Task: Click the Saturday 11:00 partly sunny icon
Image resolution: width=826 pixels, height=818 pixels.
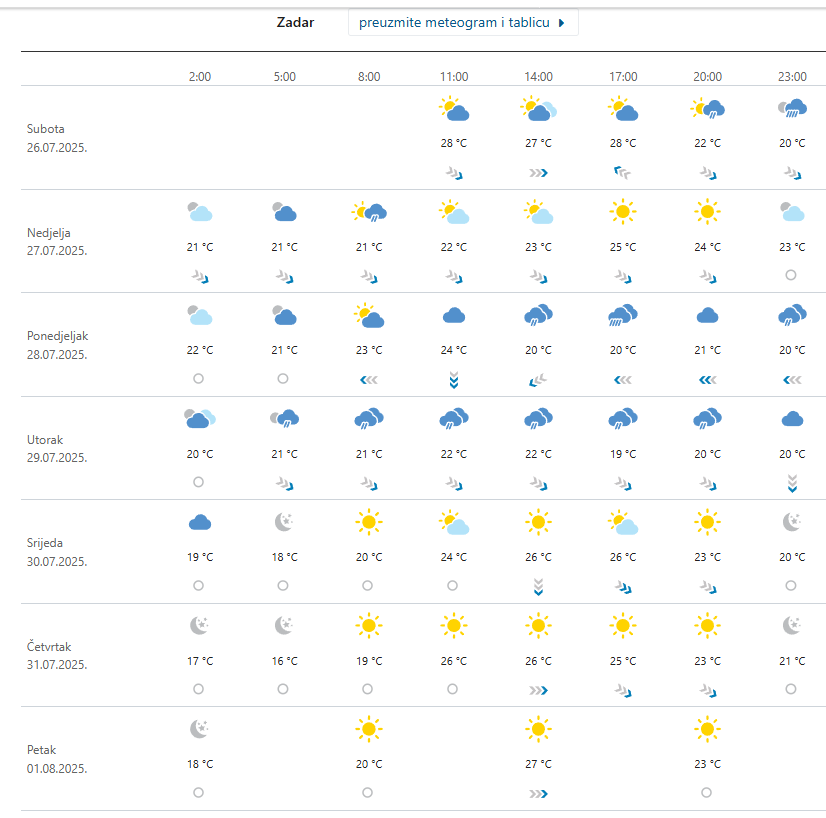Action: click(x=454, y=109)
